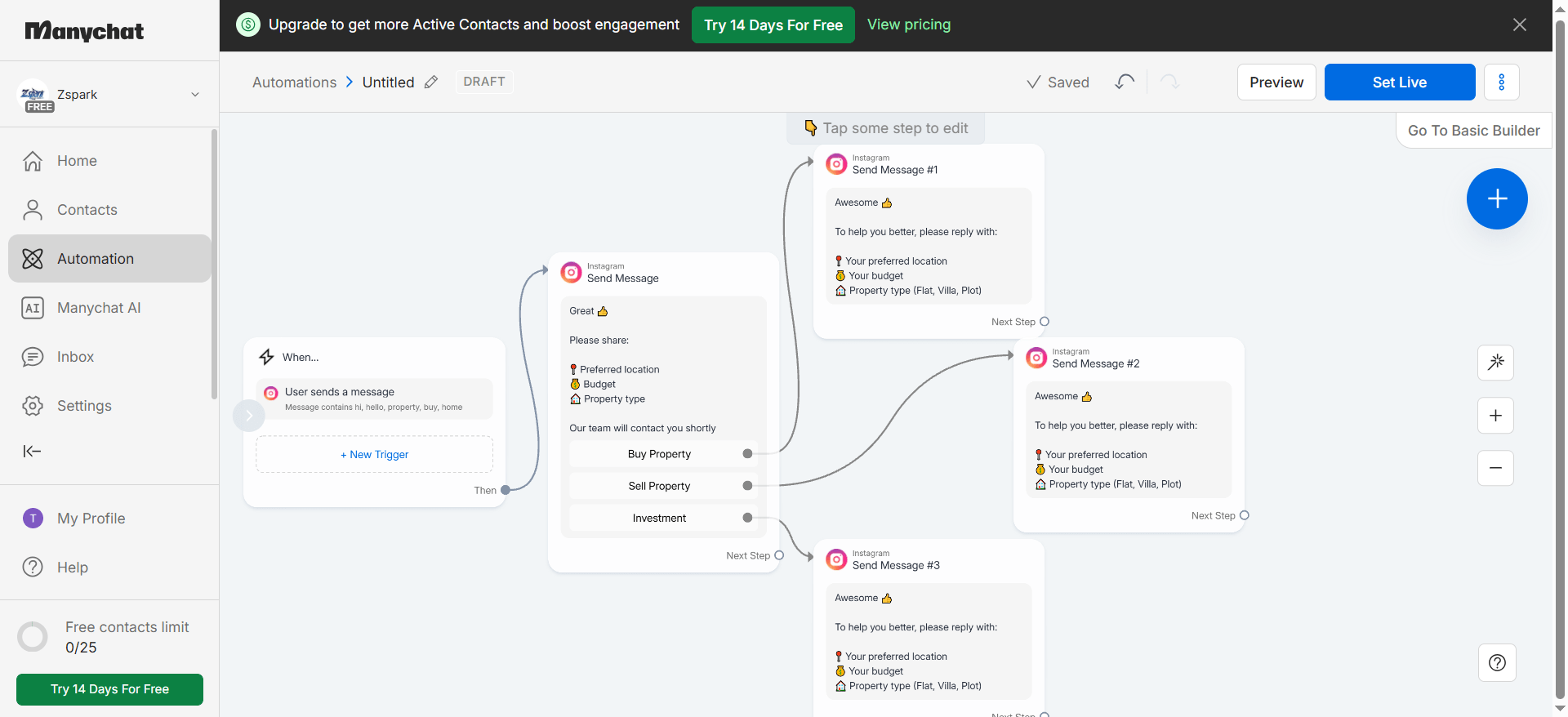Viewport: 1568px width, 717px height.
Task: Select the Sell Property button
Action: [659, 486]
